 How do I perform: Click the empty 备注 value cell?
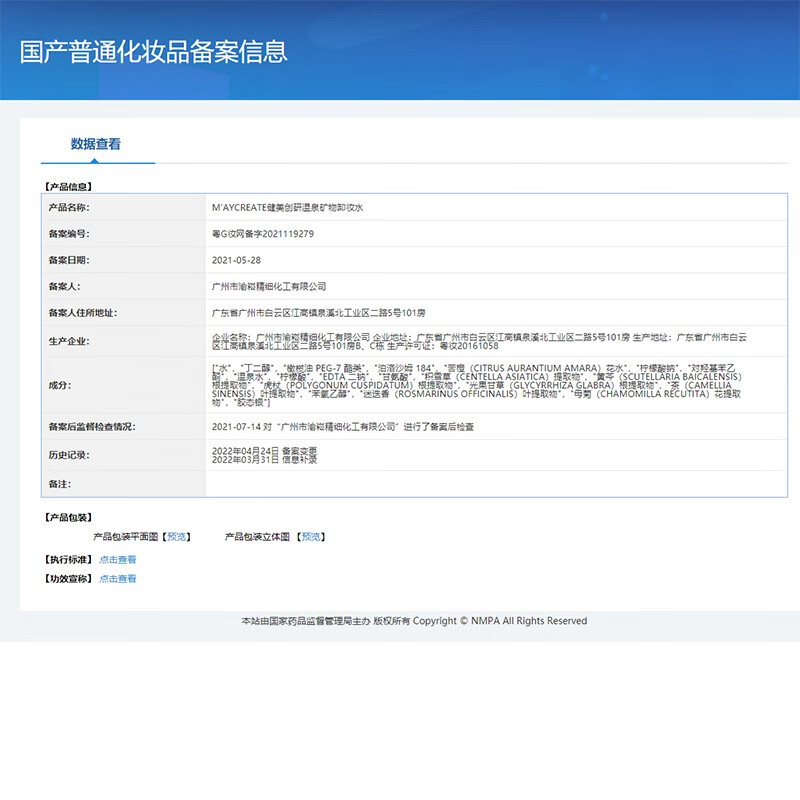[496, 484]
